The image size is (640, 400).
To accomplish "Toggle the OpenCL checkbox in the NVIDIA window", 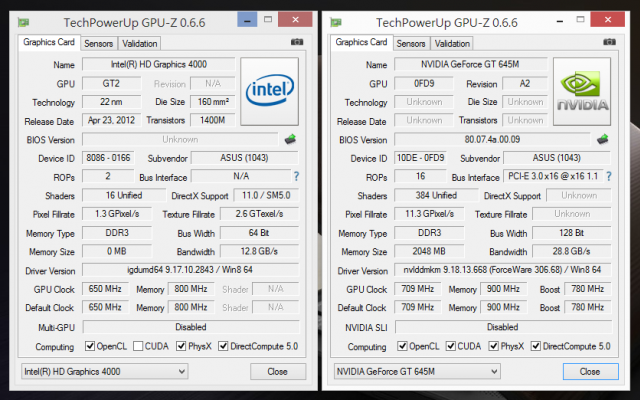I will click(x=402, y=346).
